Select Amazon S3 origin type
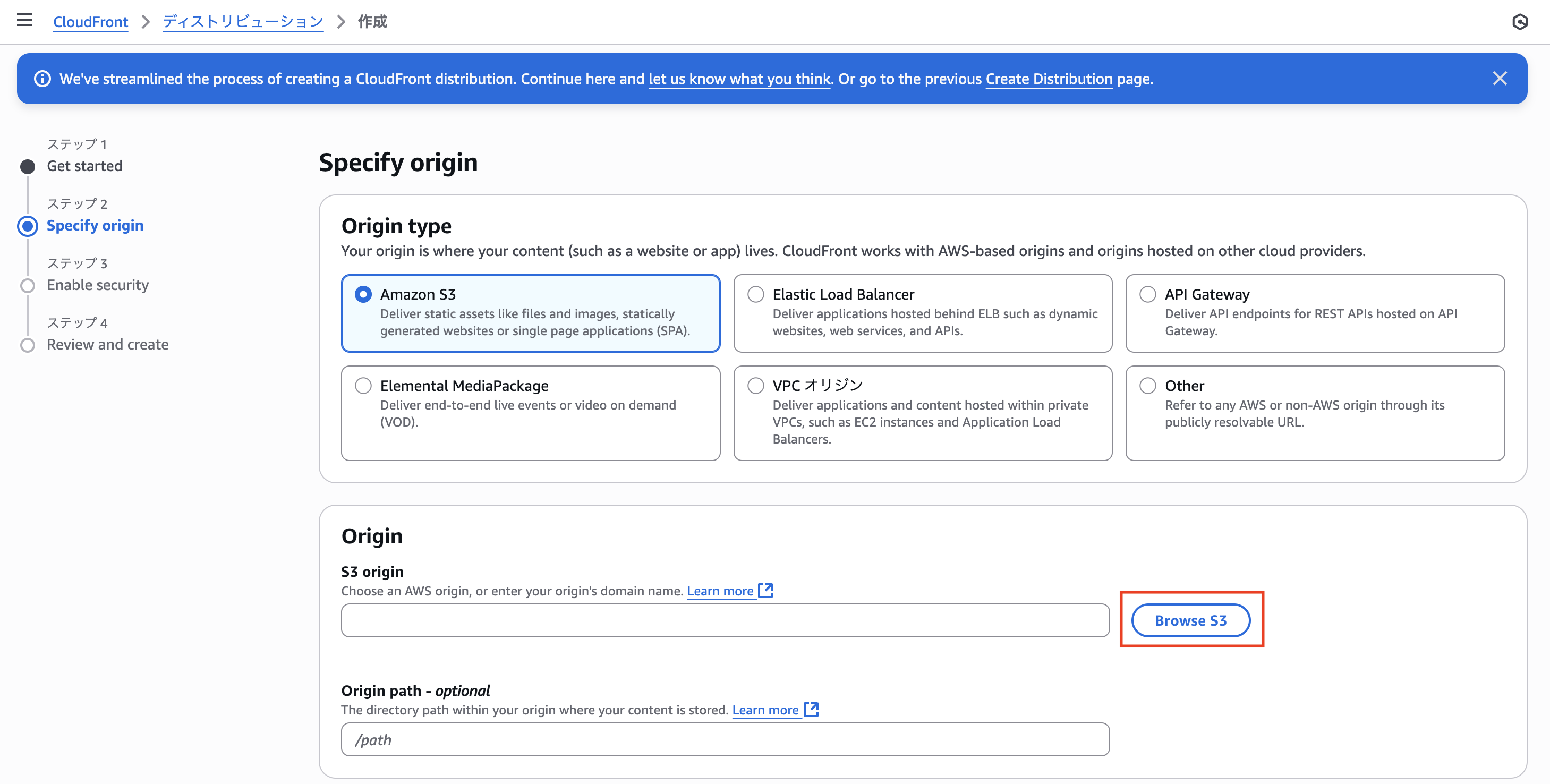 click(530, 313)
